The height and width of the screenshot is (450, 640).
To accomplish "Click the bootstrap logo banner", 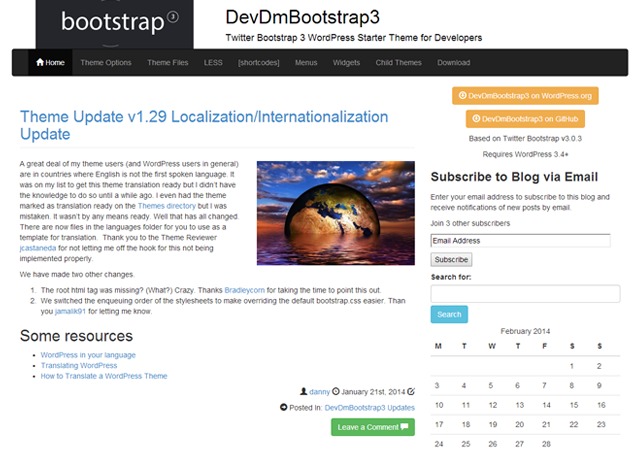I will [115, 24].
